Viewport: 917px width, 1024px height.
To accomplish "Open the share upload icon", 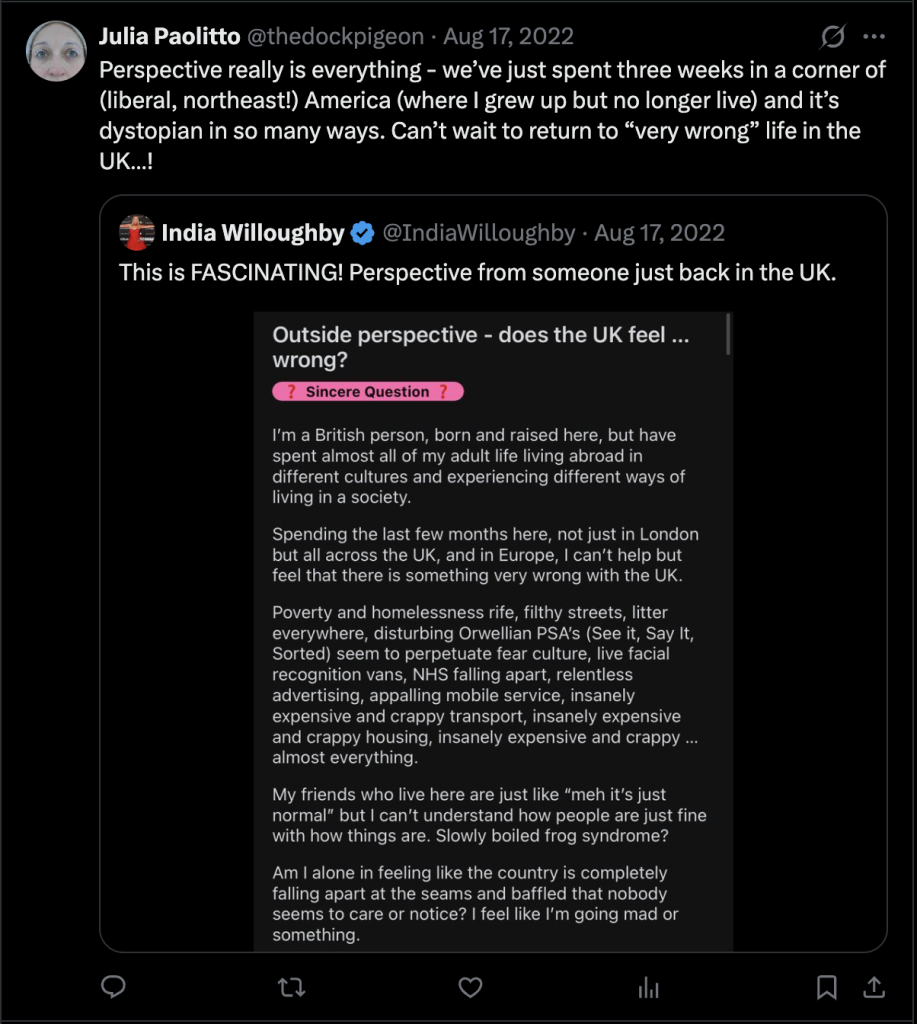I will click(x=873, y=987).
